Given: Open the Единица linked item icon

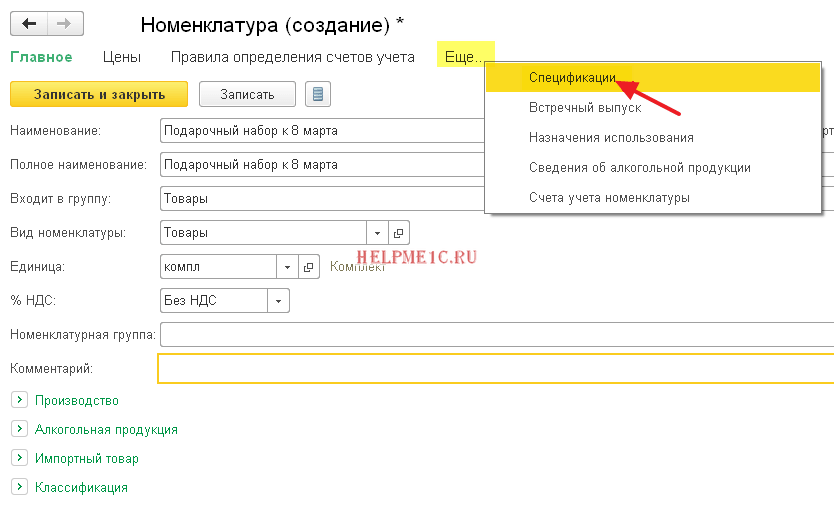Looking at the screenshot, I should pyautogui.click(x=309, y=267).
